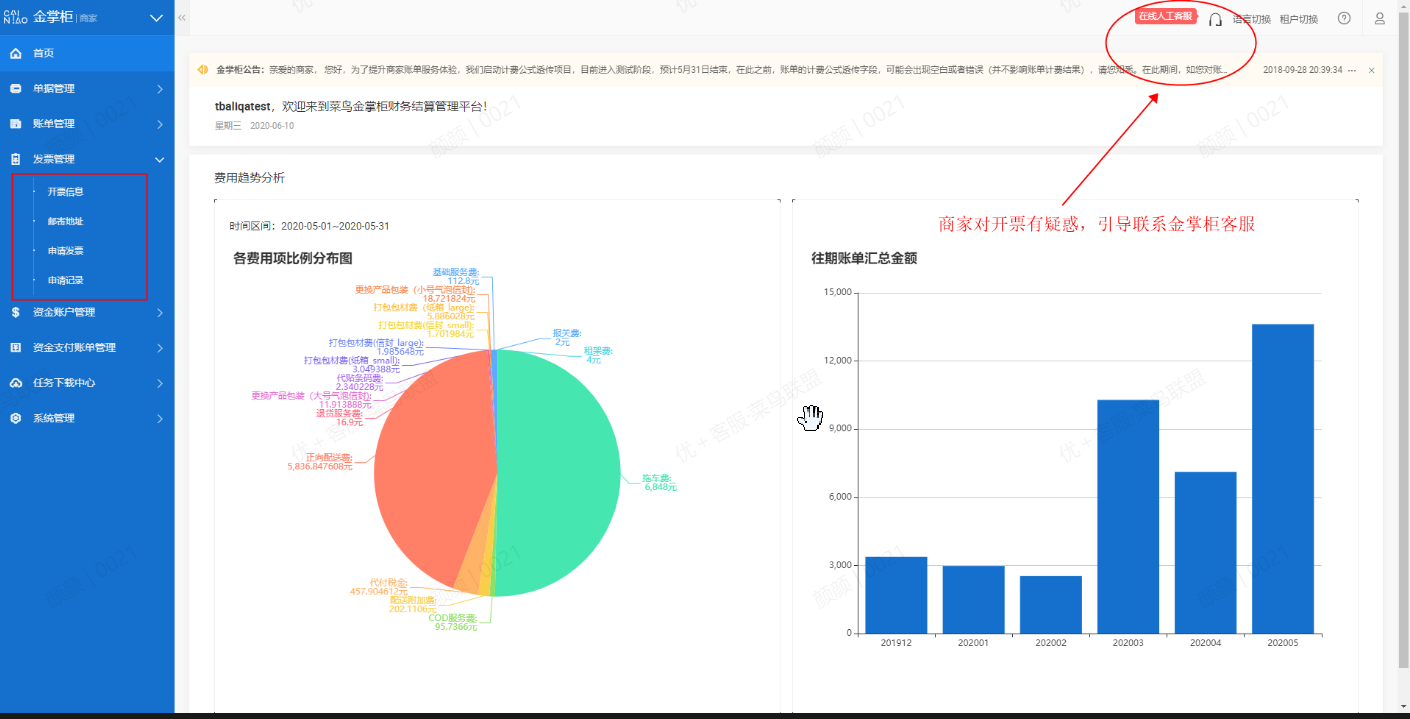Click the dollar icon for 资金账户管理
1410x719 pixels.
(x=15, y=312)
